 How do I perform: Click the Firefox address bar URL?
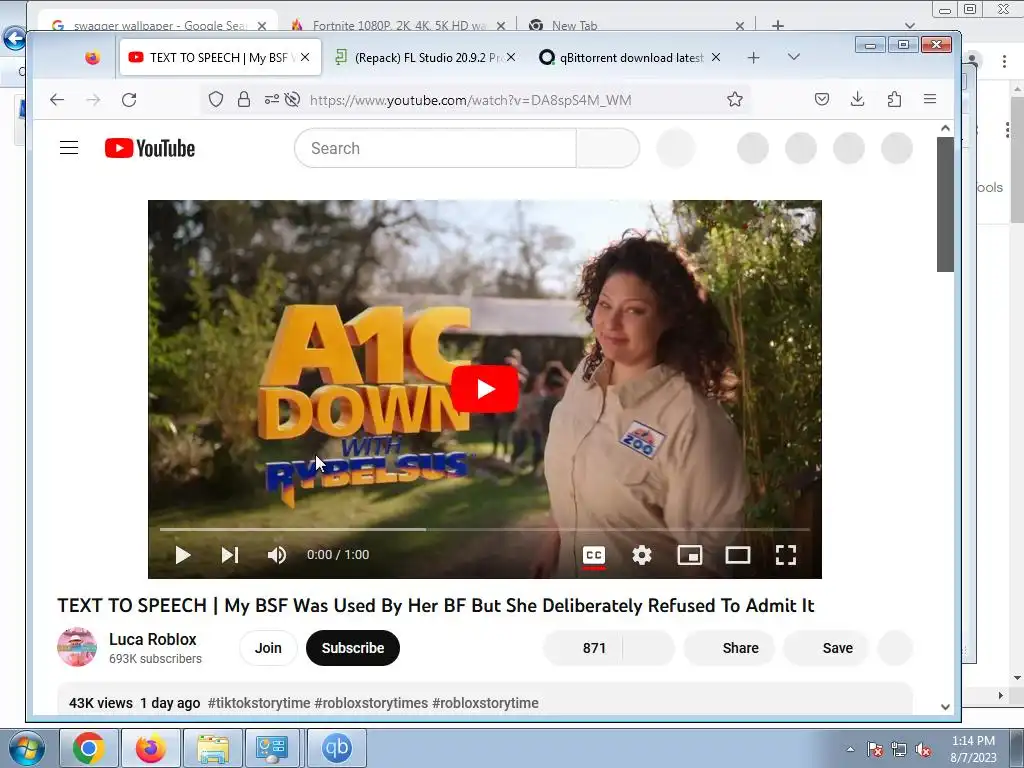(470, 100)
